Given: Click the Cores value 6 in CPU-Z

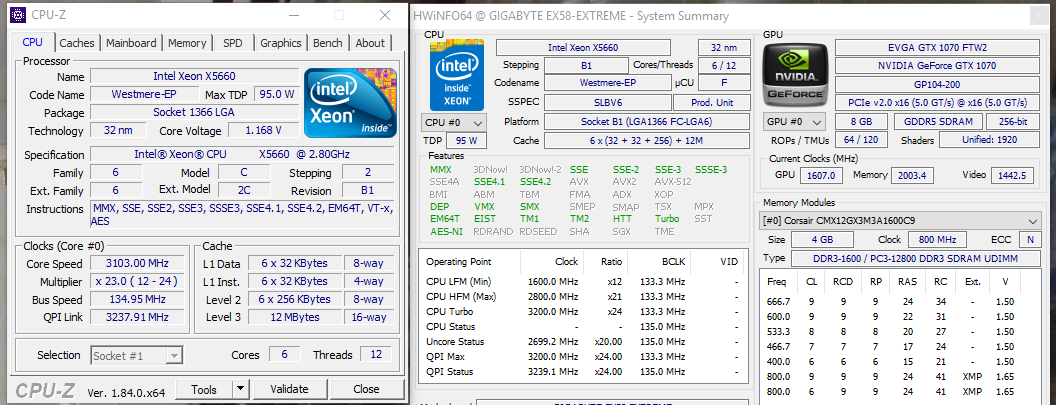Looking at the screenshot, I should [x=285, y=354].
